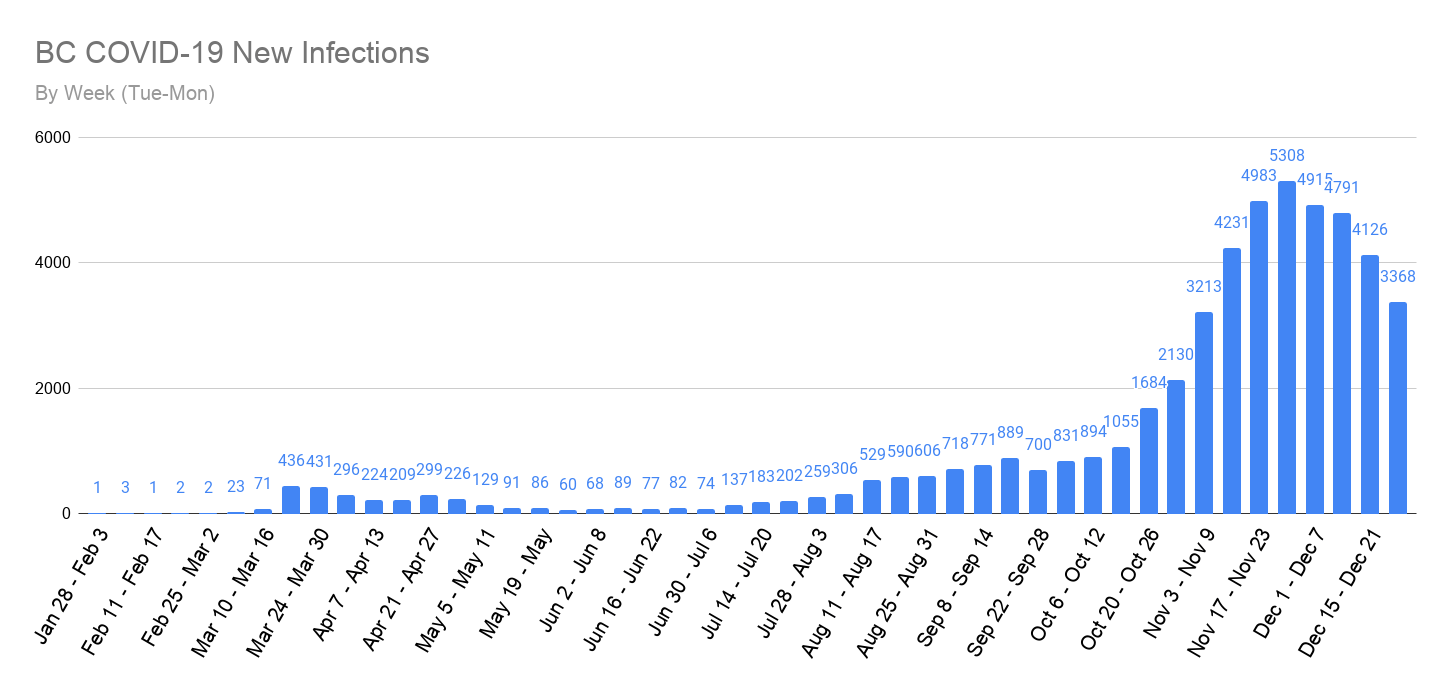This screenshot has height=690, width=1451.
Task: Click the bar with value 2130
Action: (x=1176, y=448)
